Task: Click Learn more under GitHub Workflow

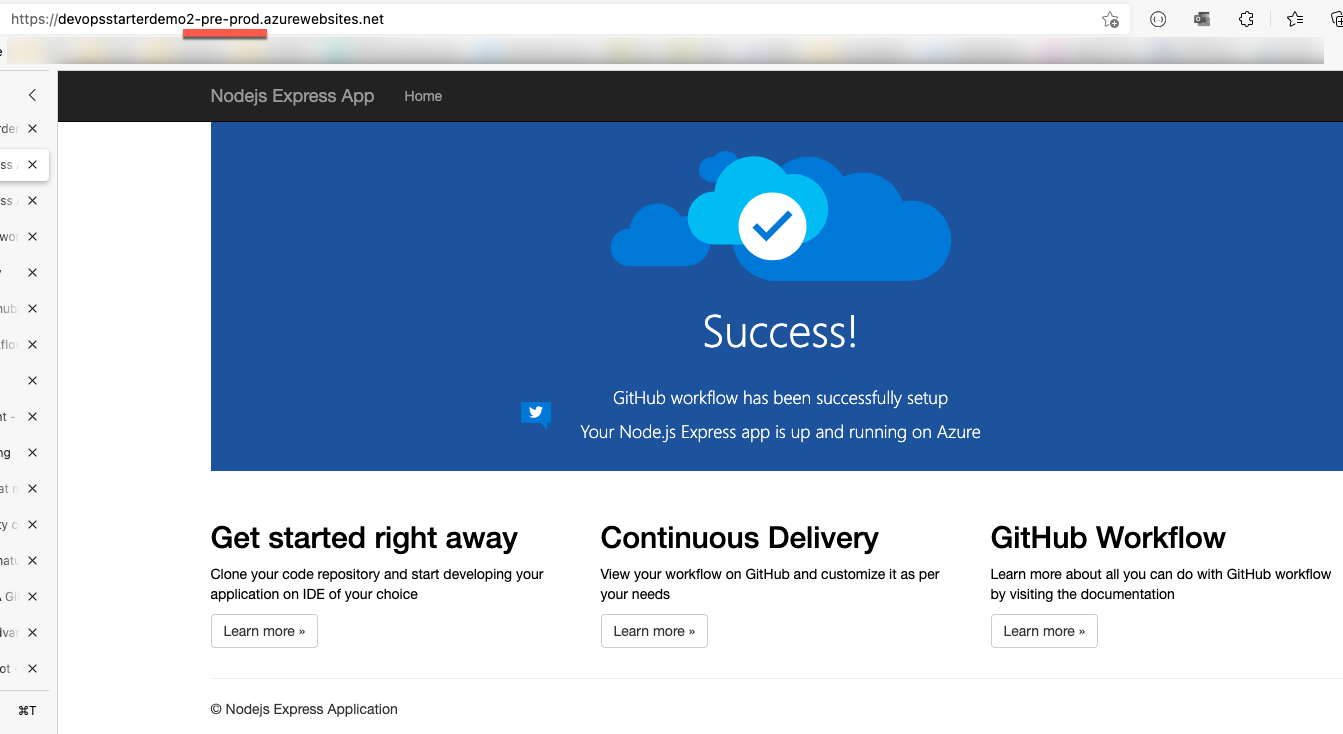Action: [1044, 631]
